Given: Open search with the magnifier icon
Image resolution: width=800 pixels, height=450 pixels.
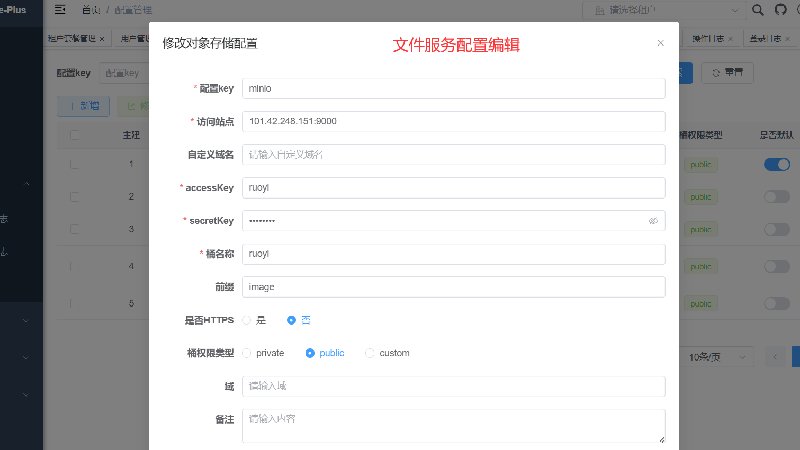Looking at the screenshot, I should pos(758,10).
